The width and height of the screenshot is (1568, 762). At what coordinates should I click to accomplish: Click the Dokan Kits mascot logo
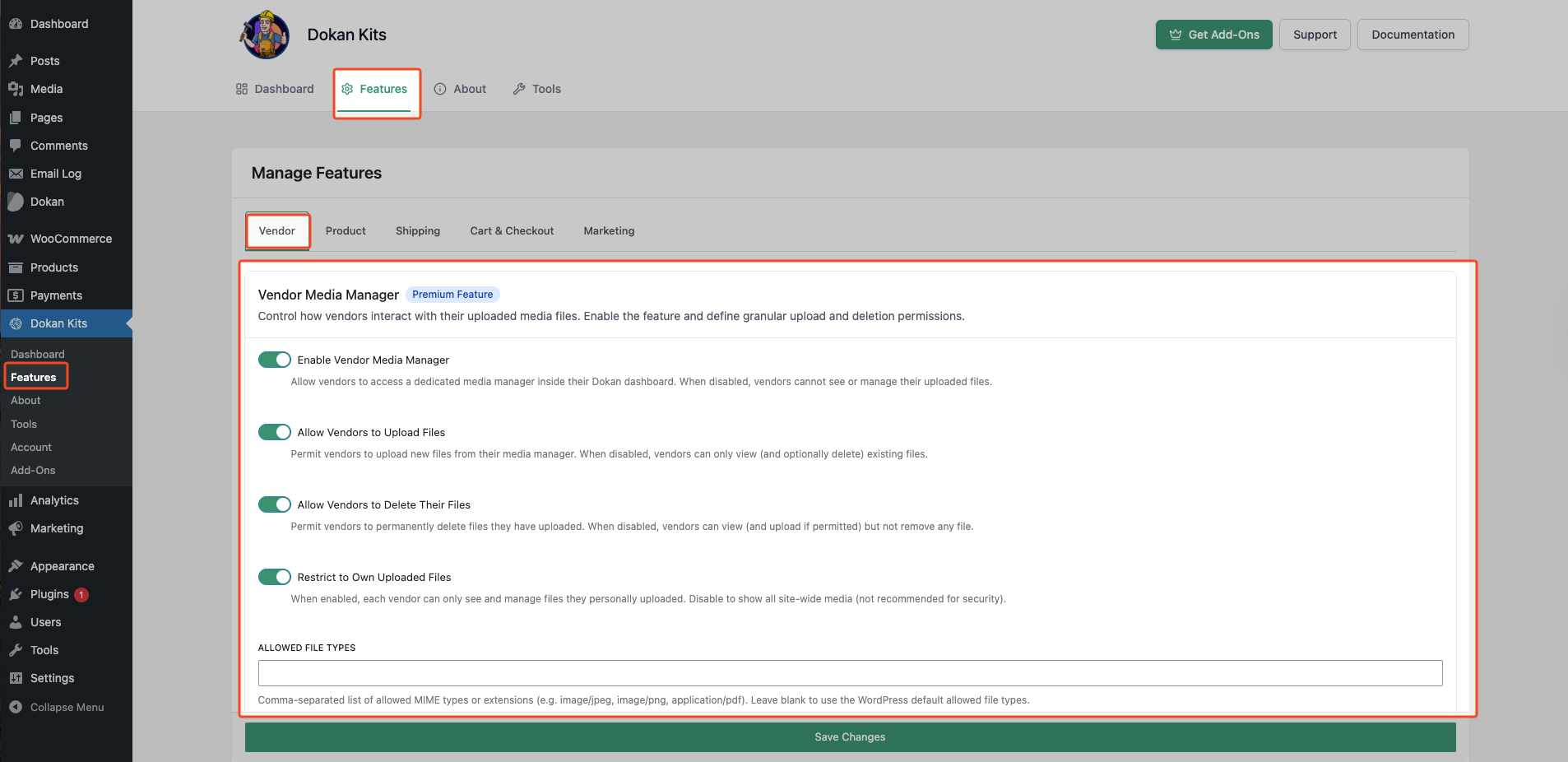point(265,35)
